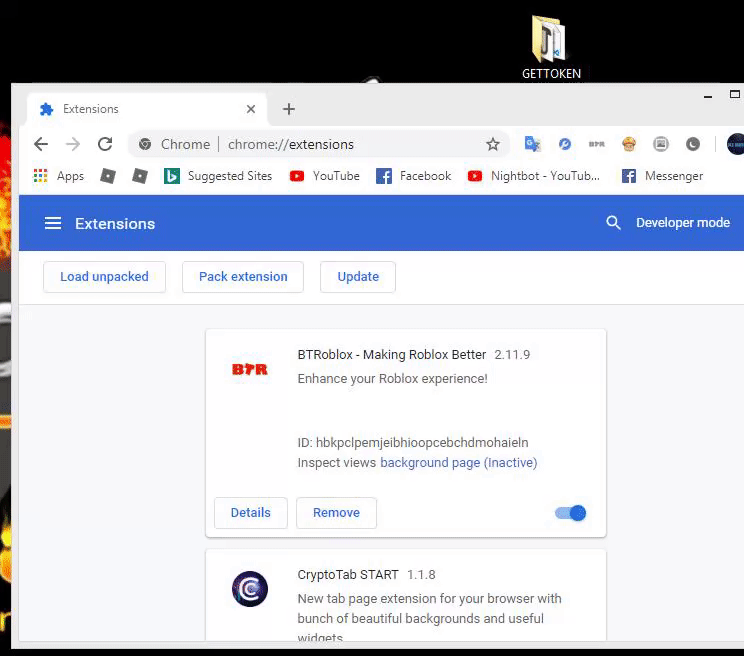
Task: Open the Chrome profile avatar
Action: coord(735,144)
